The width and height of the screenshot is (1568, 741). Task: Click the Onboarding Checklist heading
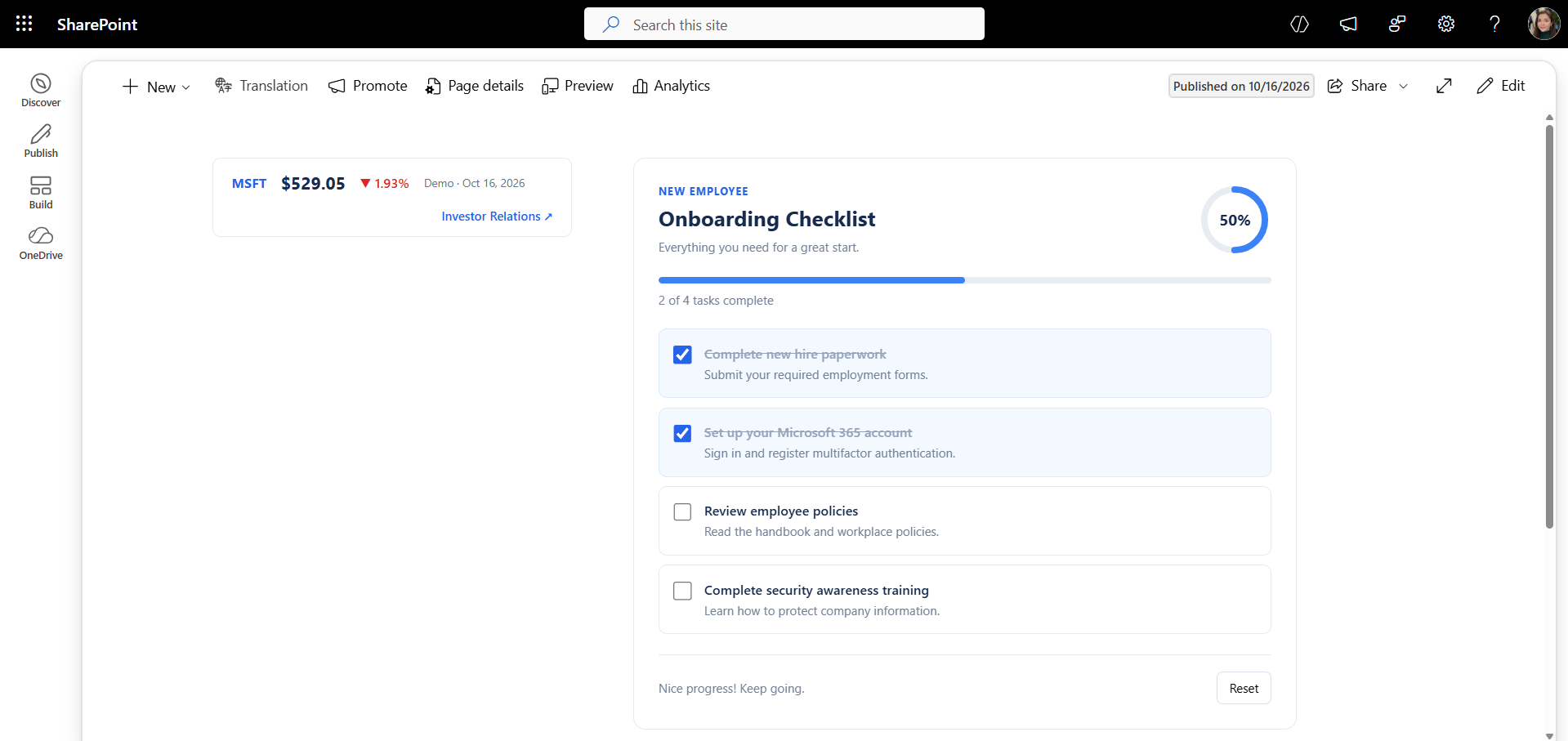pyautogui.click(x=767, y=219)
